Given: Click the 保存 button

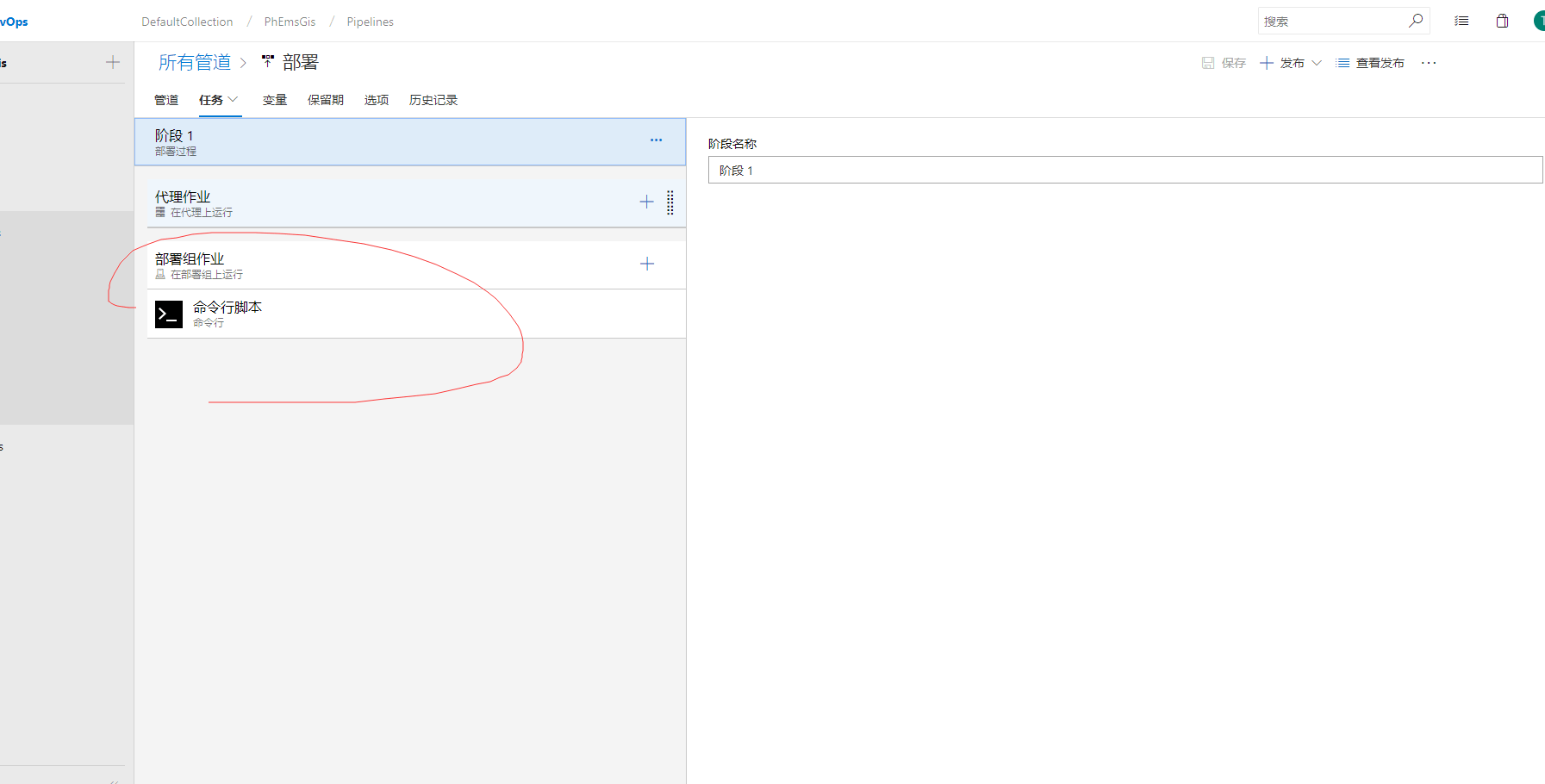Looking at the screenshot, I should click(1224, 63).
